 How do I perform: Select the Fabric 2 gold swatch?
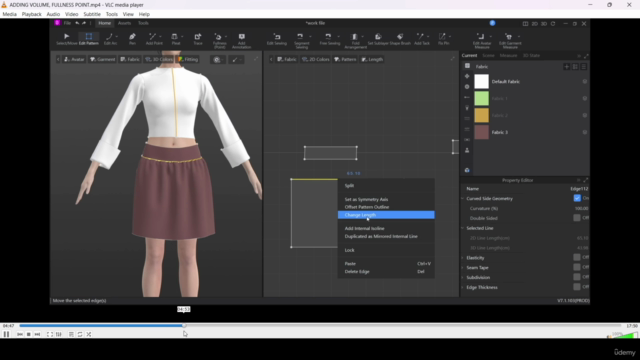[482, 116]
